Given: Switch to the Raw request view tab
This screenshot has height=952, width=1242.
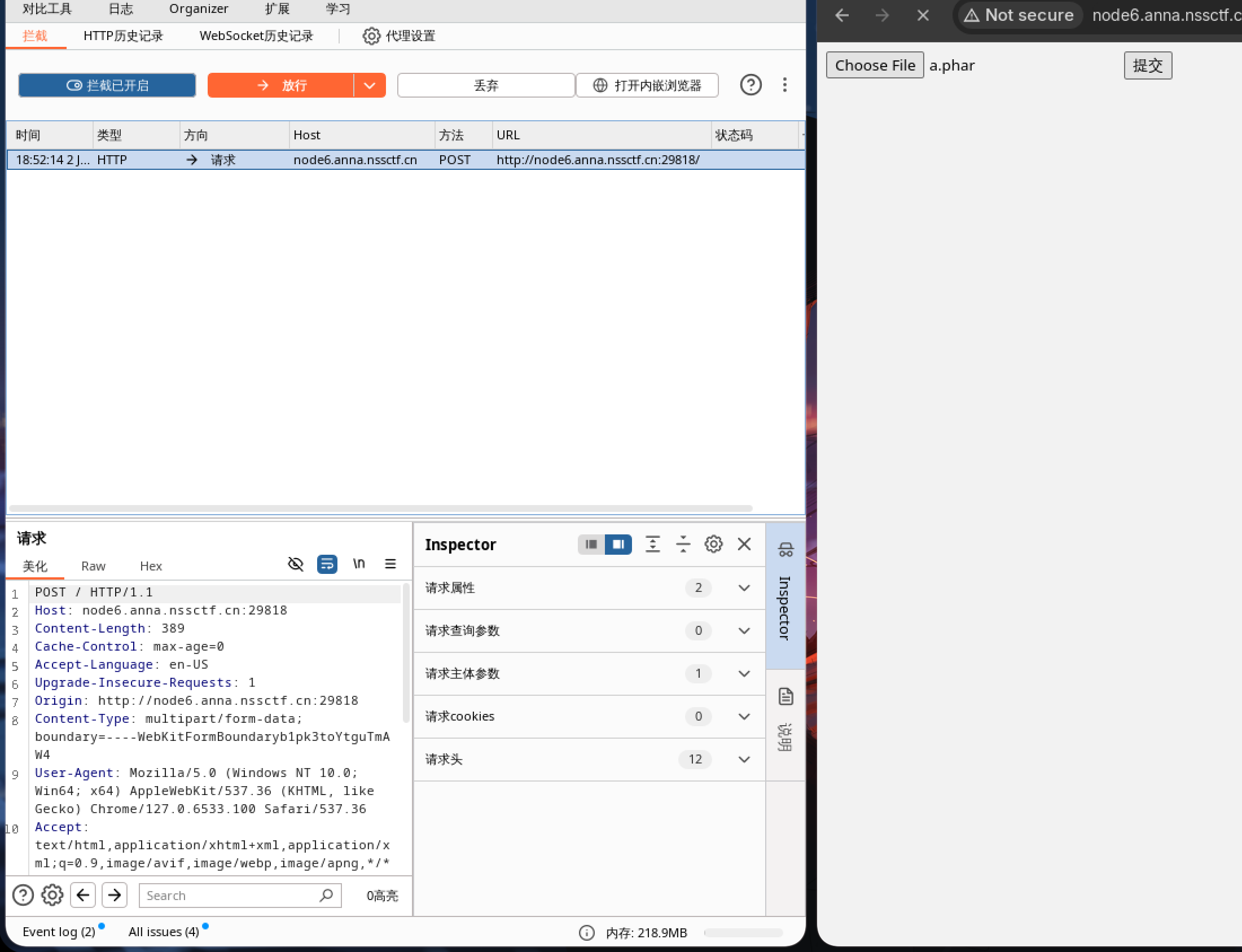Looking at the screenshot, I should (93, 566).
